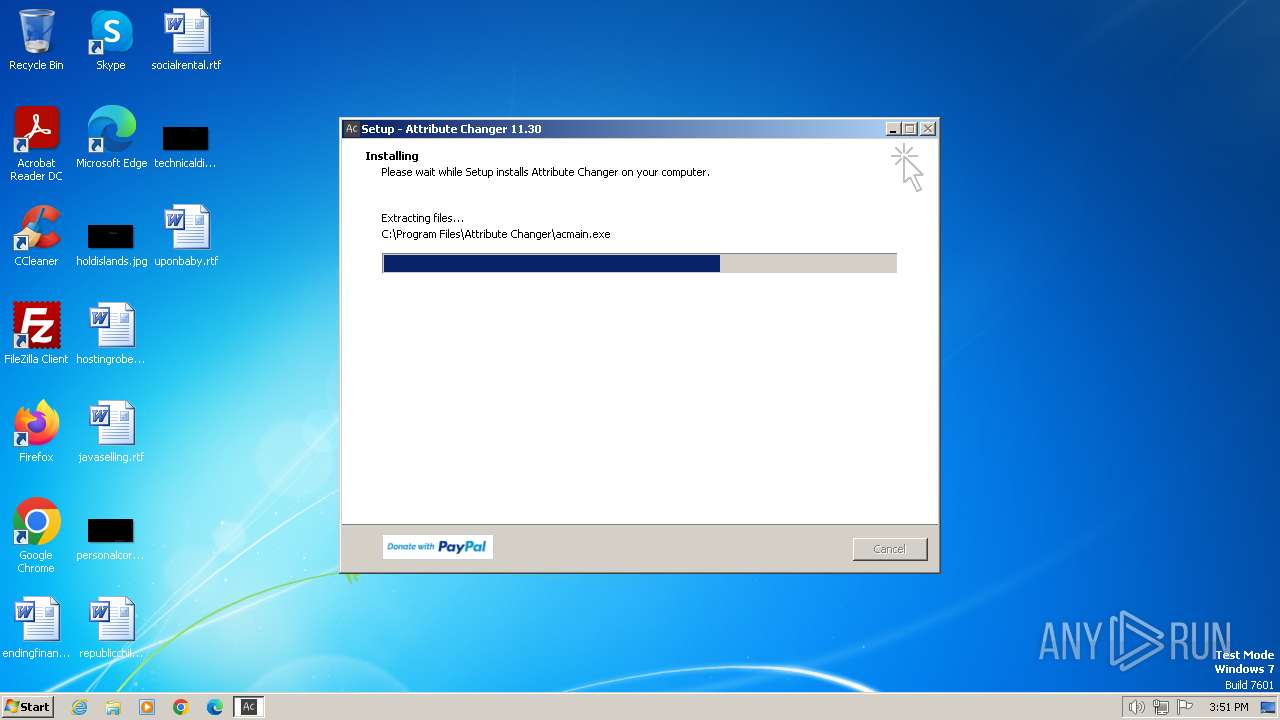
Task: Launch FileZilla Client shortcut
Action: point(36,333)
